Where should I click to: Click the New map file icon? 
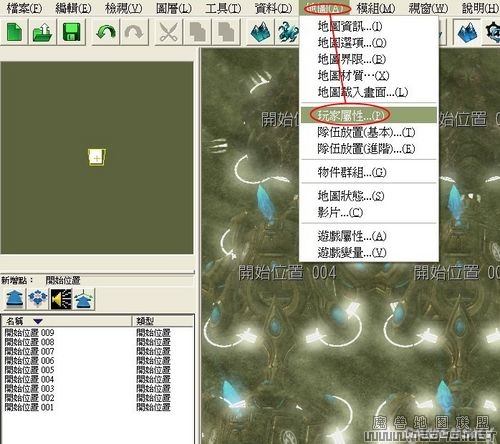[14, 32]
